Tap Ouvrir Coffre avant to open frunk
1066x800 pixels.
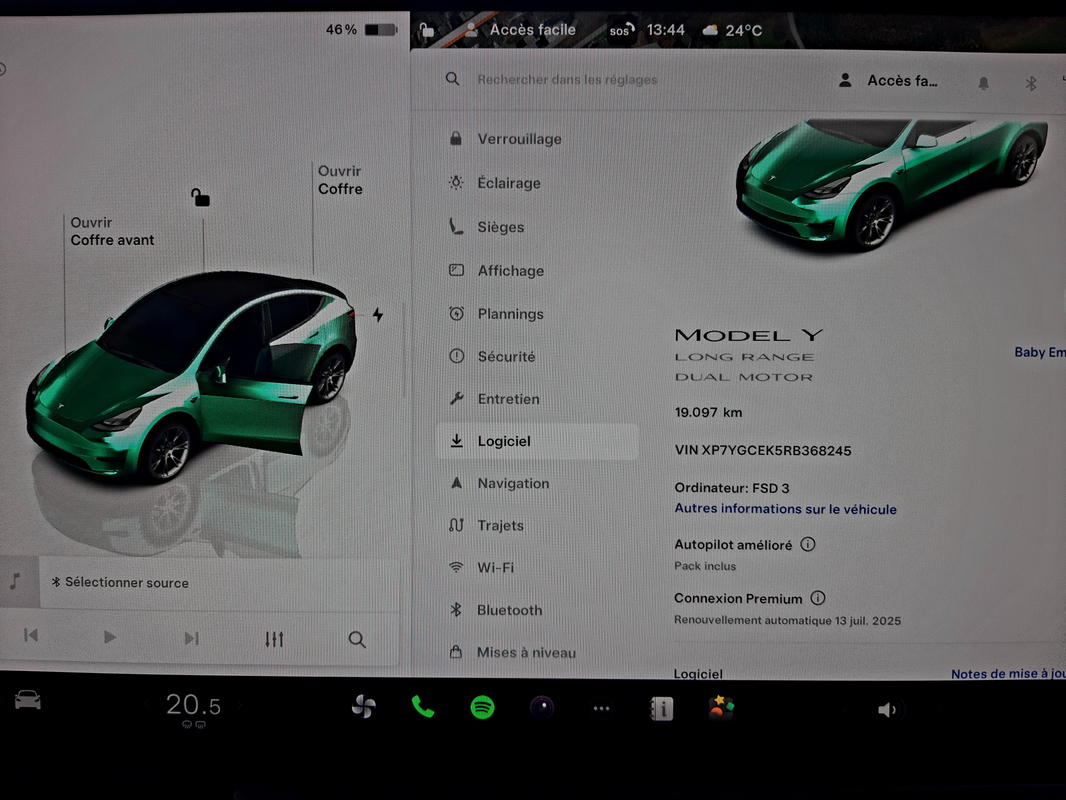(112, 231)
